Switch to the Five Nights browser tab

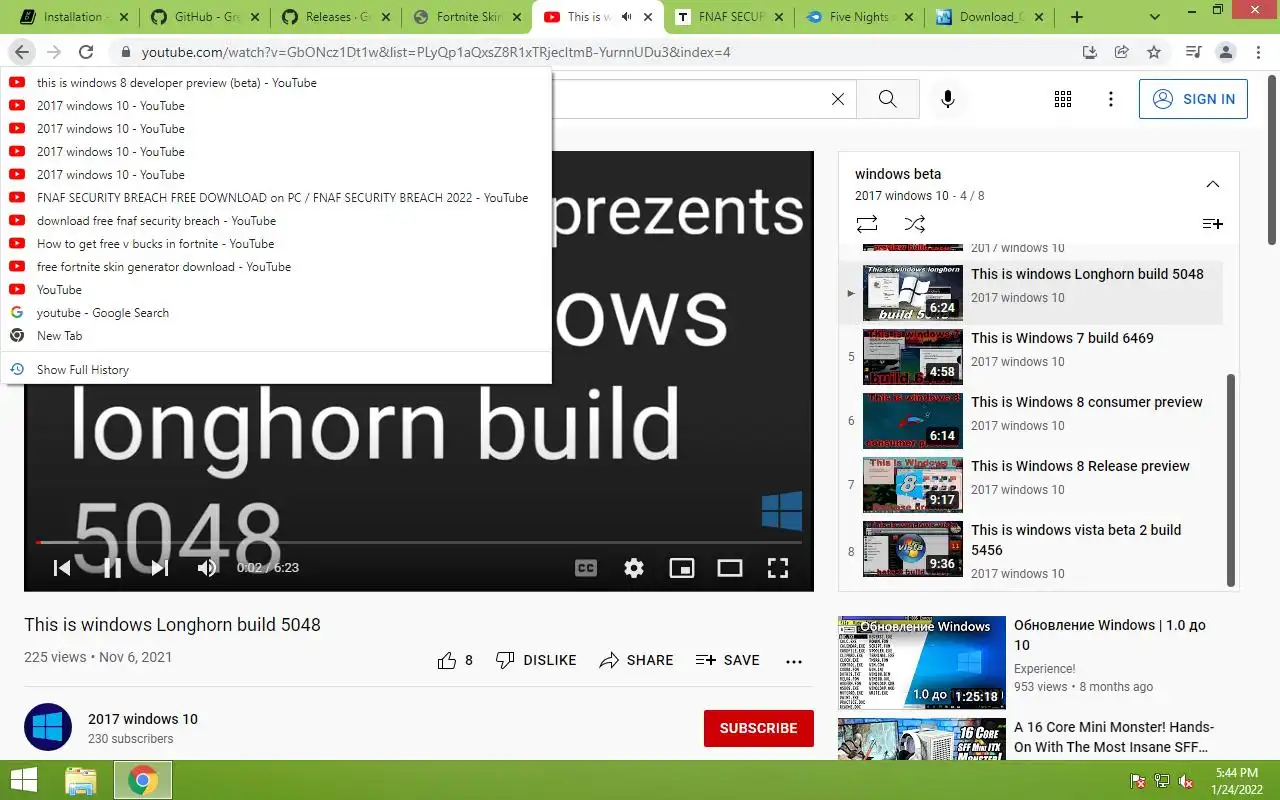(861, 17)
